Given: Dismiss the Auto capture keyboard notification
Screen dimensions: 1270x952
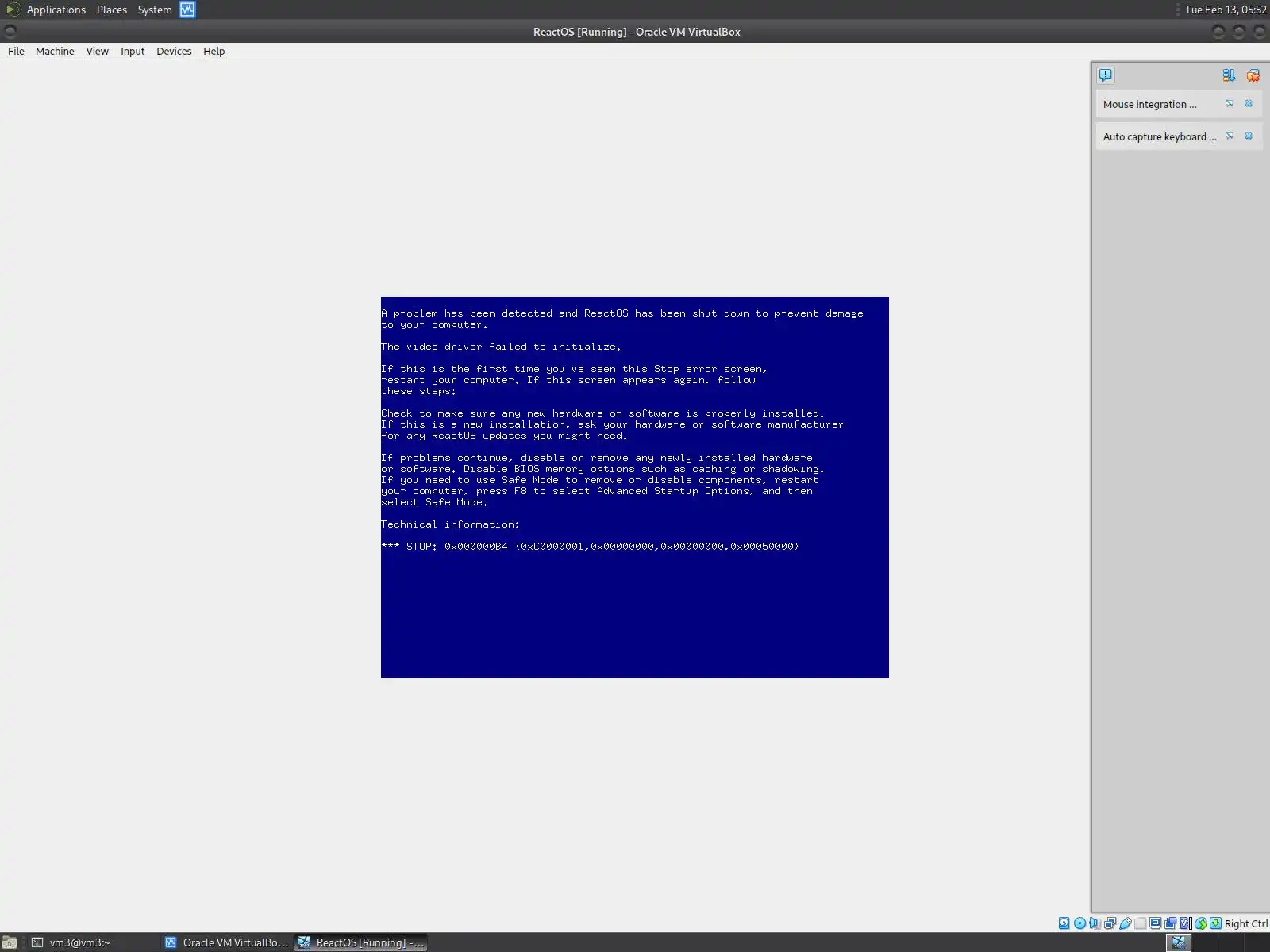Looking at the screenshot, I should click(x=1249, y=136).
